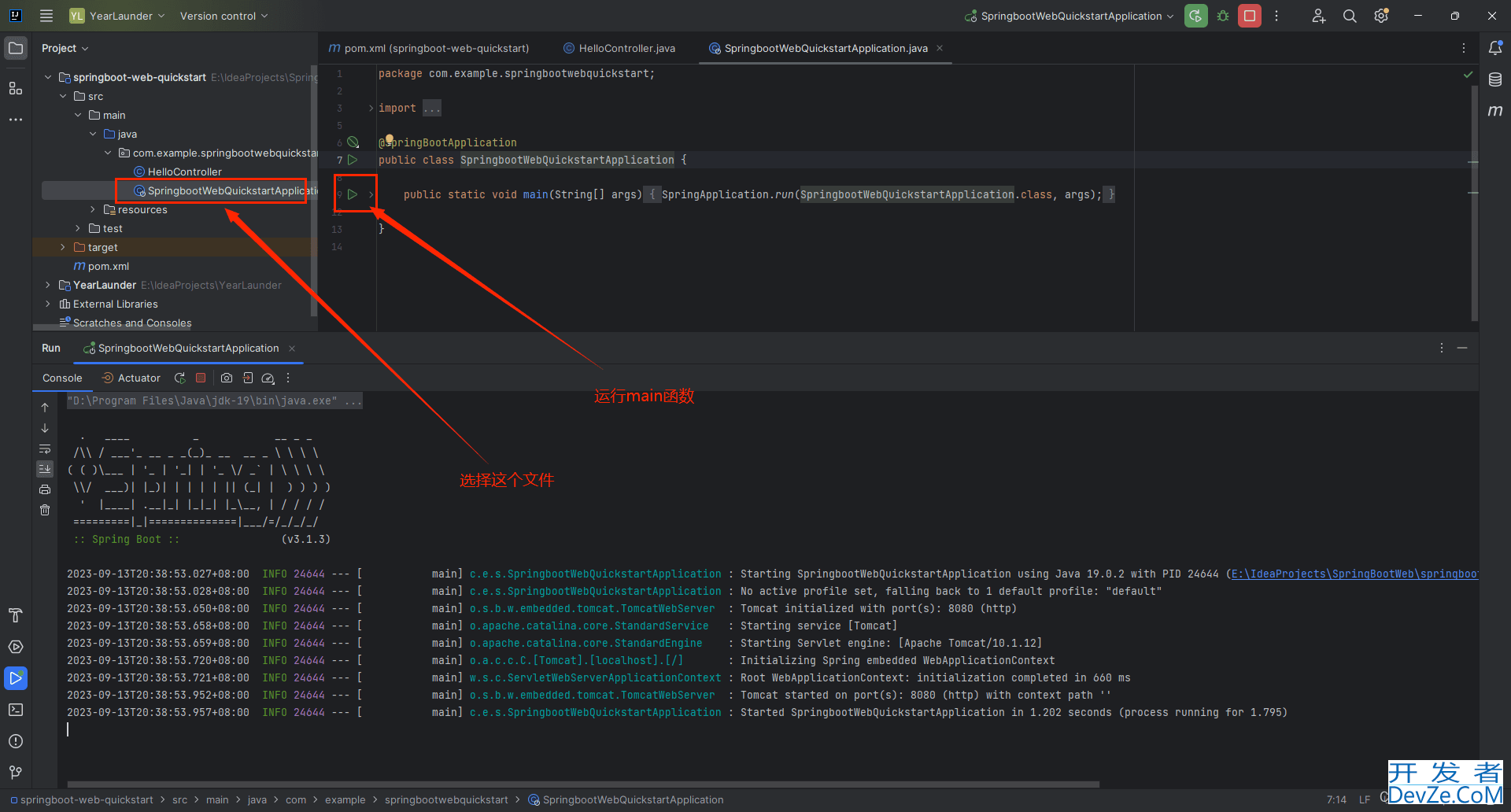Open the Git tool window

[16, 773]
